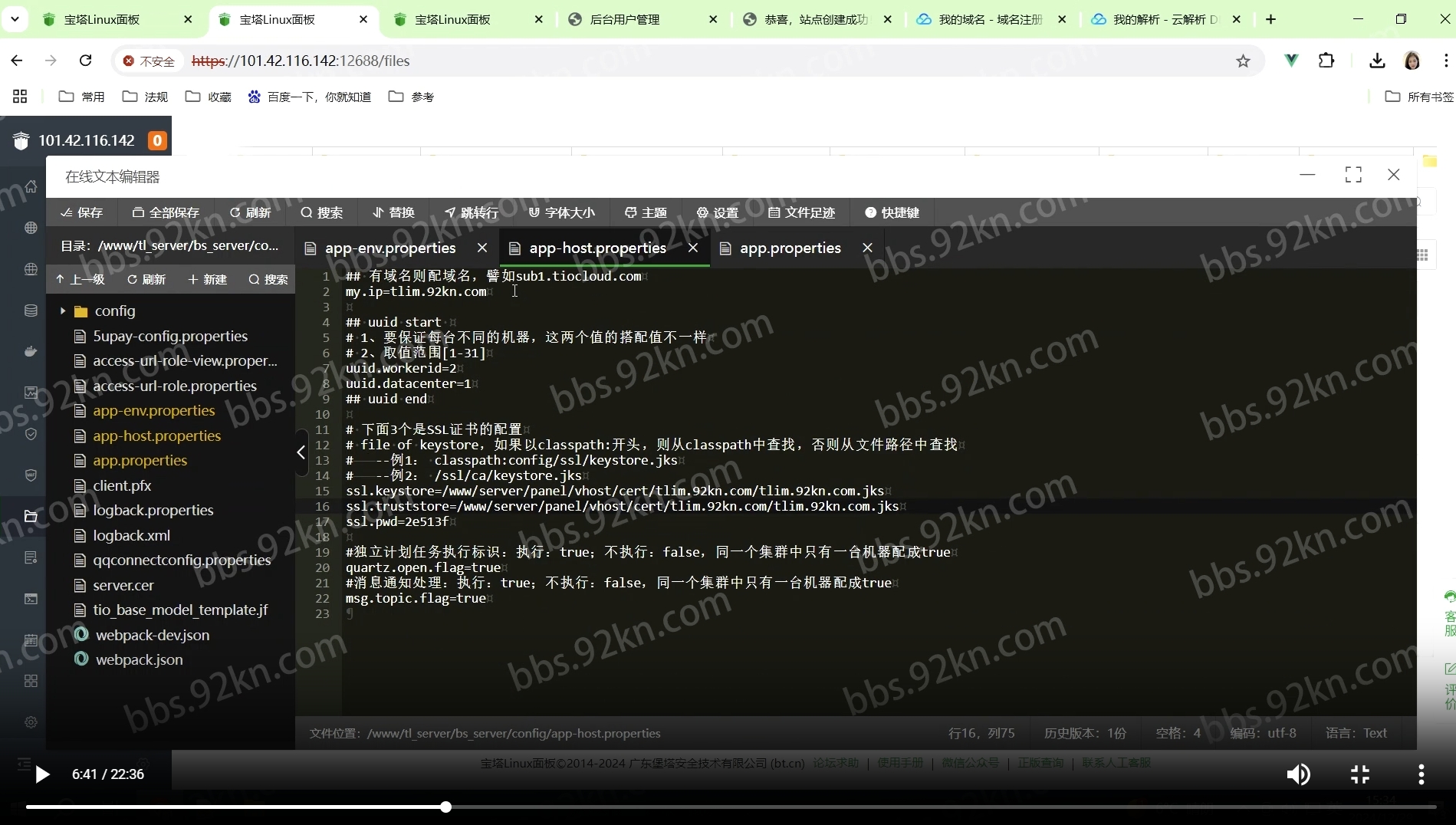Switch to app-env.properties tab

tap(389, 248)
